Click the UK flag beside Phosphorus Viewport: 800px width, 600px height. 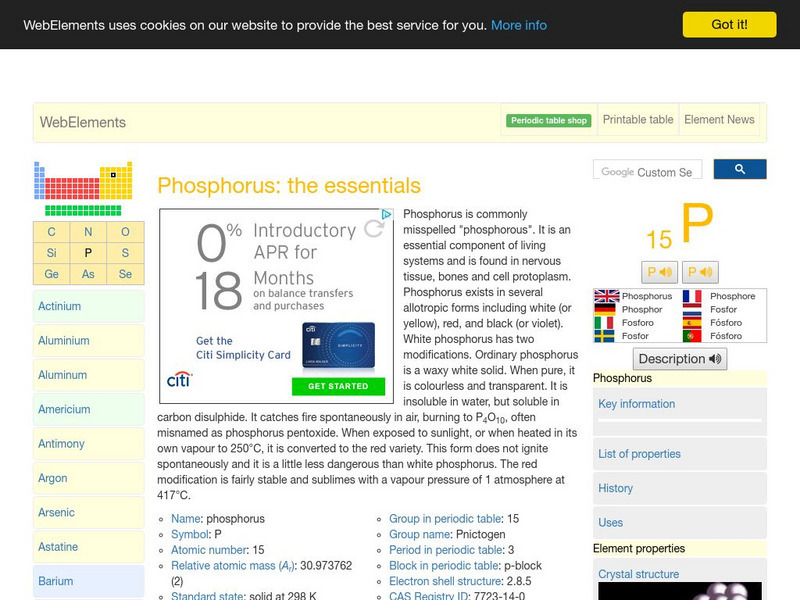pos(605,297)
